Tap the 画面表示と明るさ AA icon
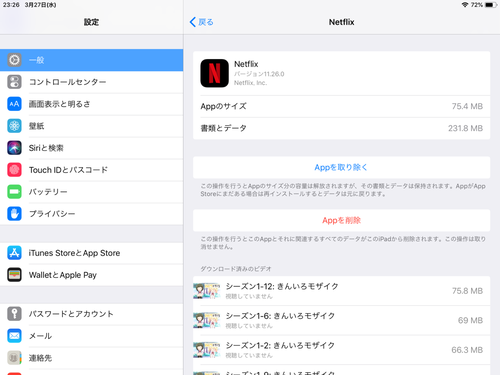 coord(14,104)
